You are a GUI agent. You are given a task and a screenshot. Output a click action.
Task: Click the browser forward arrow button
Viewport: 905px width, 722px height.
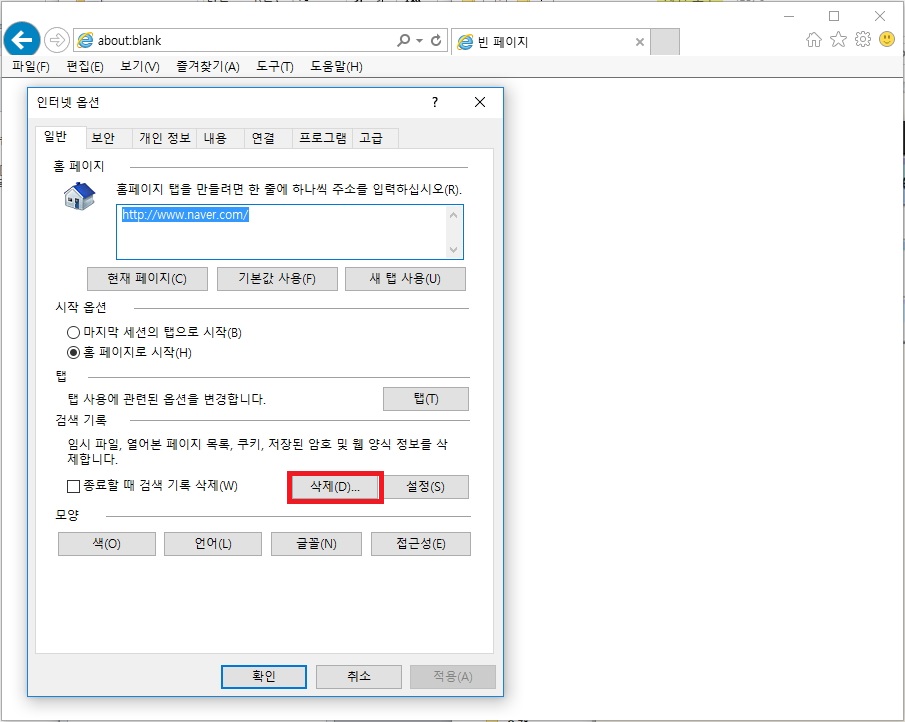pos(56,41)
